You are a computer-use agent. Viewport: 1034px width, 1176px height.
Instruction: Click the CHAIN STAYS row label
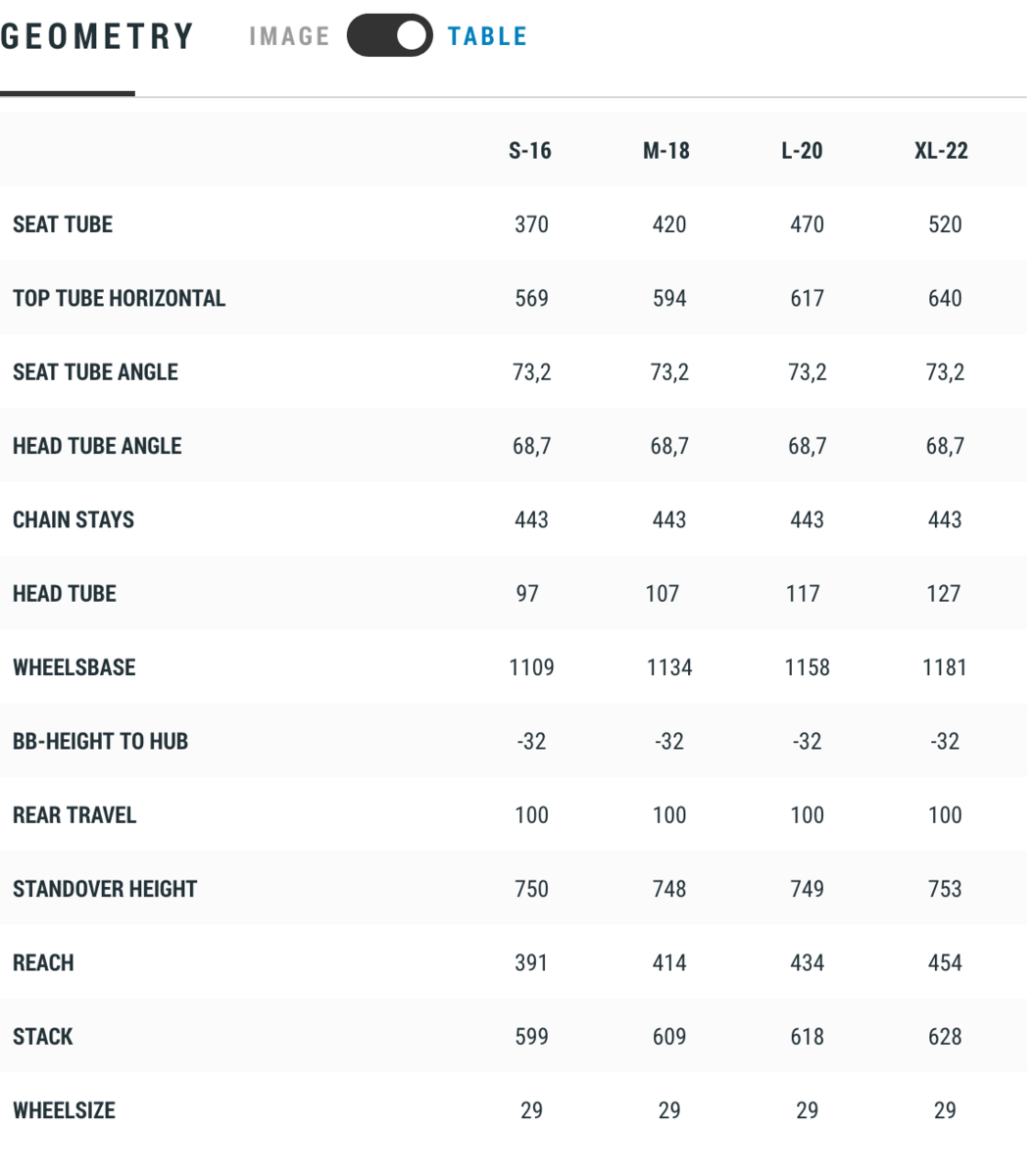74,519
